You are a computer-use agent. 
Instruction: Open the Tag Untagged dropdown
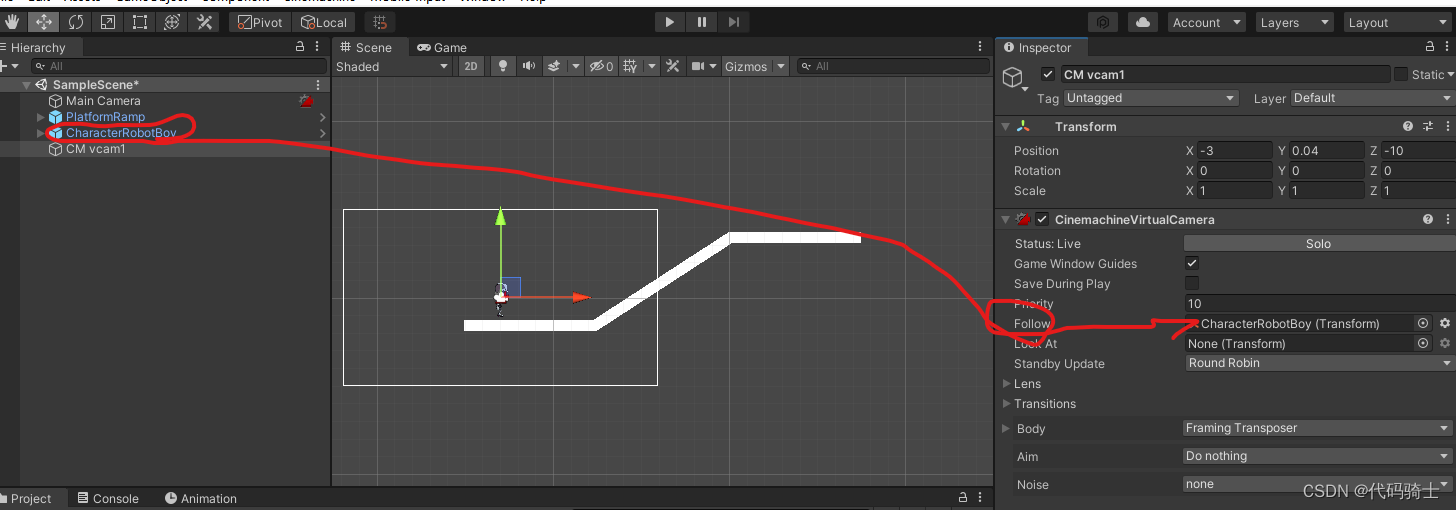point(1152,98)
